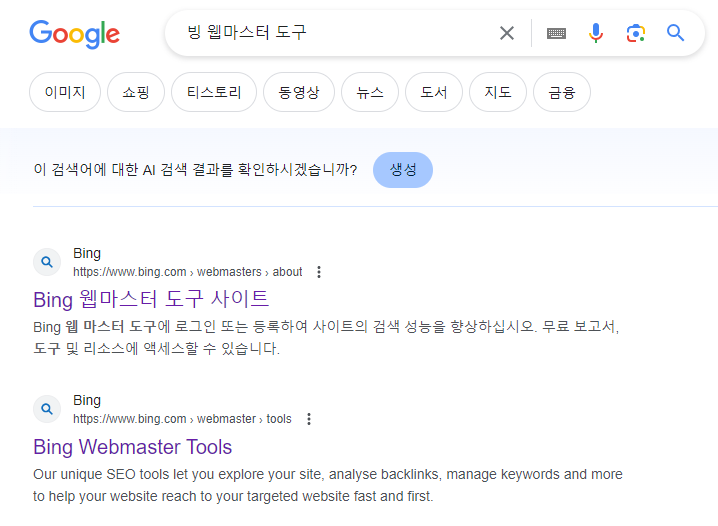718x526 pixels.
Task: Select the 이미지 filter tab
Action: pos(65,92)
